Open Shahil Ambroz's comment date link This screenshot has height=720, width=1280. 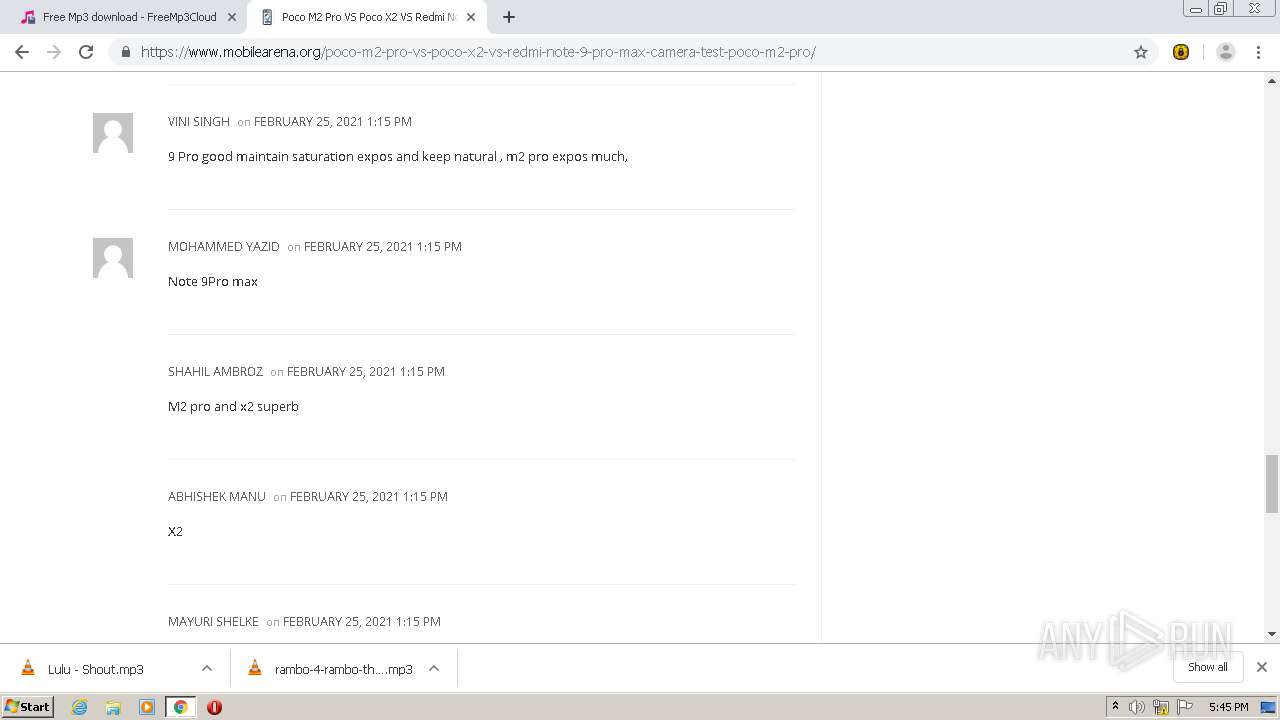click(366, 371)
